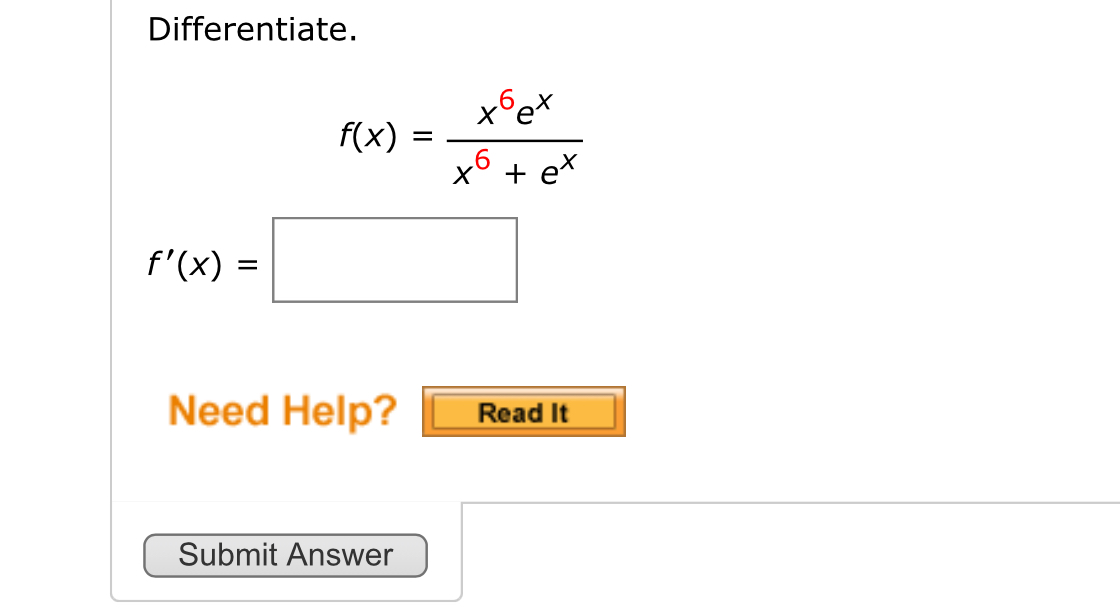Click the Need Help? label
The image size is (1120, 612).
tap(283, 410)
